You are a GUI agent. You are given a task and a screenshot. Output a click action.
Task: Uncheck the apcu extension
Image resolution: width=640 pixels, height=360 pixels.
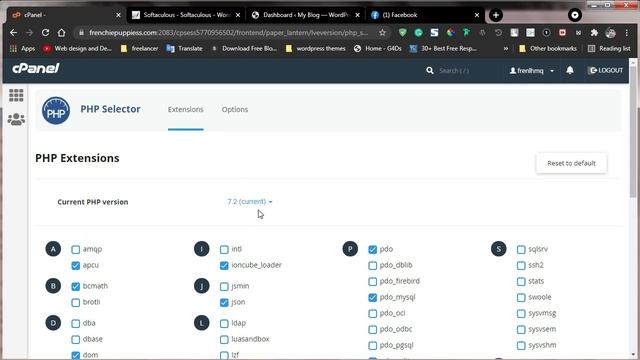click(x=76, y=266)
